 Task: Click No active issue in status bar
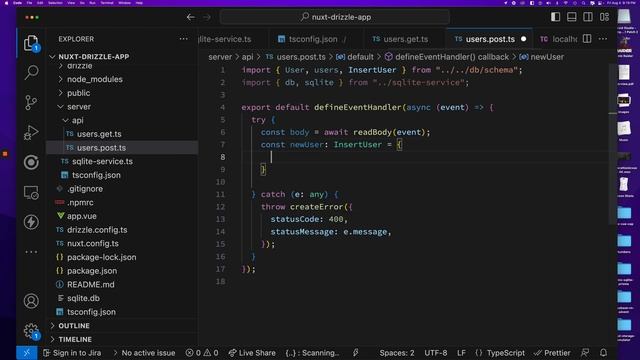144,353
